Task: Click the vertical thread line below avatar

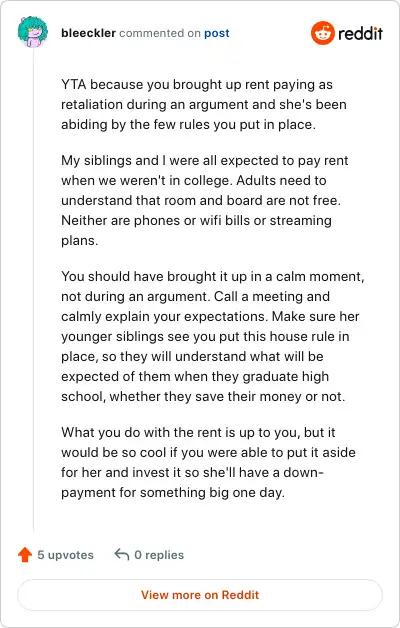Action: click(33, 288)
